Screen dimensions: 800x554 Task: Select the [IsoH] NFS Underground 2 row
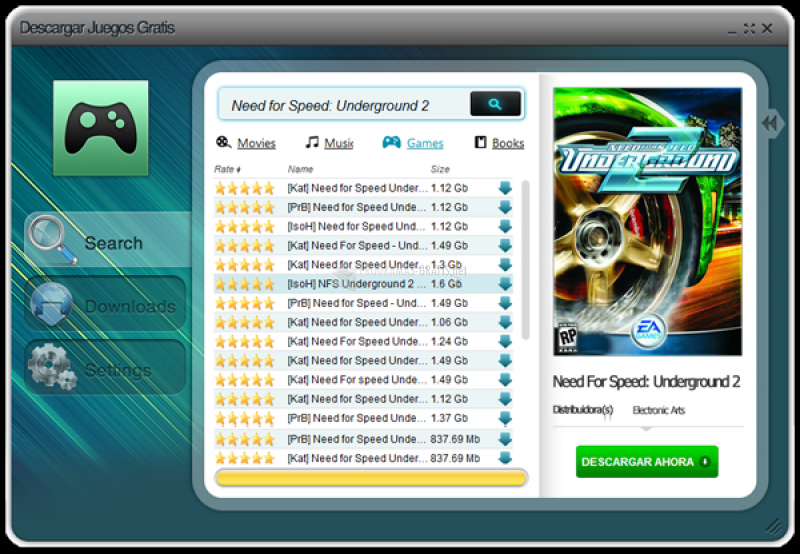tap(363, 284)
